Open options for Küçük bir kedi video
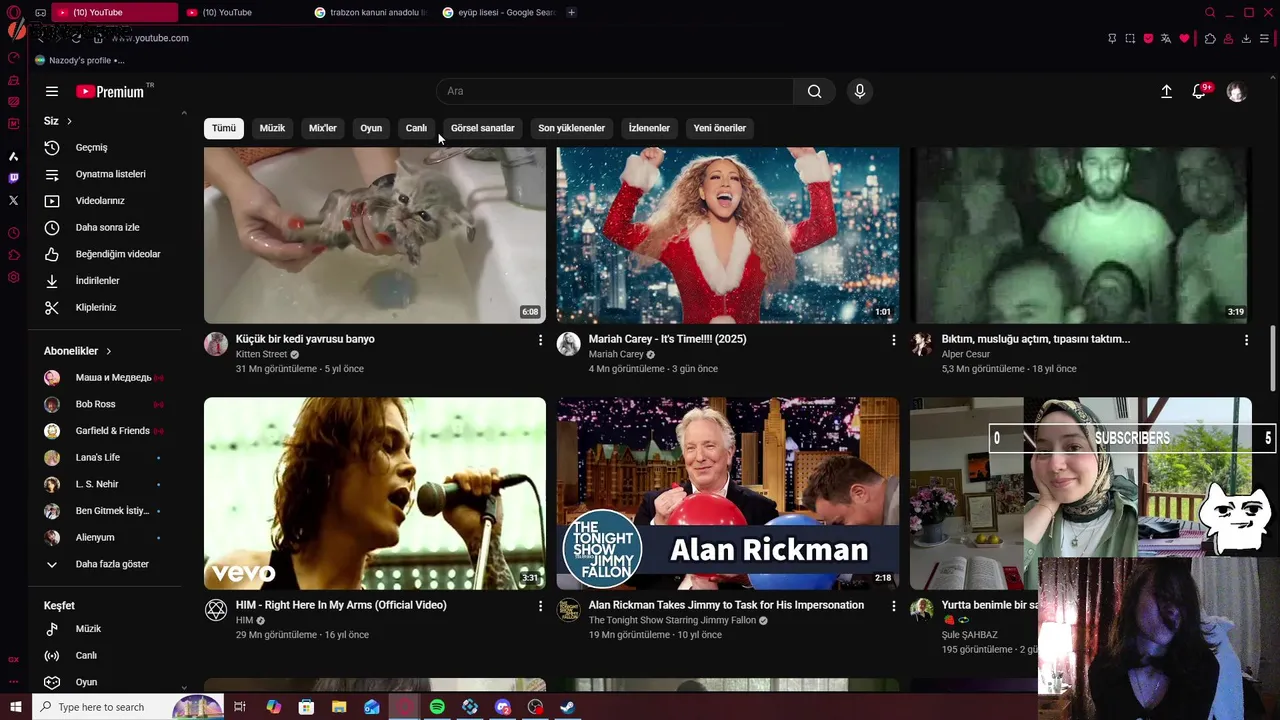The height and width of the screenshot is (720, 1280). [x=540, y=340]
